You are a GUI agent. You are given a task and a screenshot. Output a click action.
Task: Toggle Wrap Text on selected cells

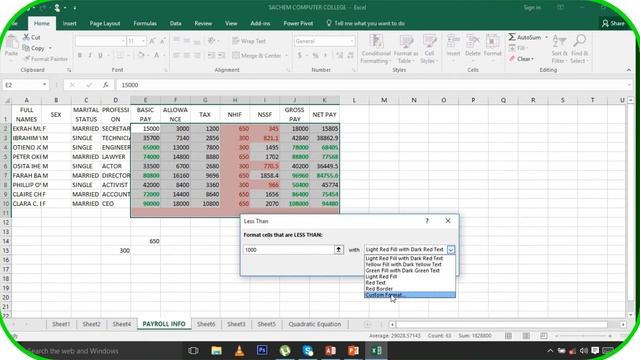coord(249,41)
